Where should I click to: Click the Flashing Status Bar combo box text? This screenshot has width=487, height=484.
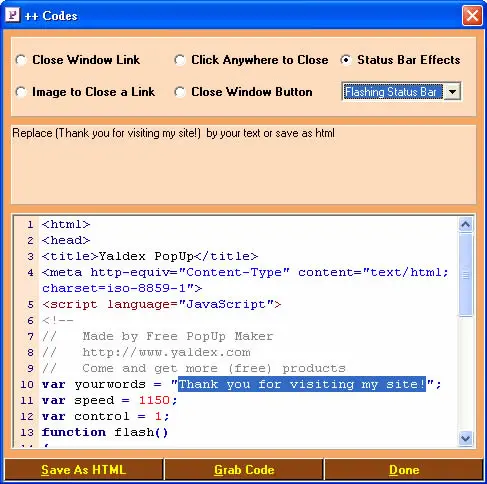point(393,92)
